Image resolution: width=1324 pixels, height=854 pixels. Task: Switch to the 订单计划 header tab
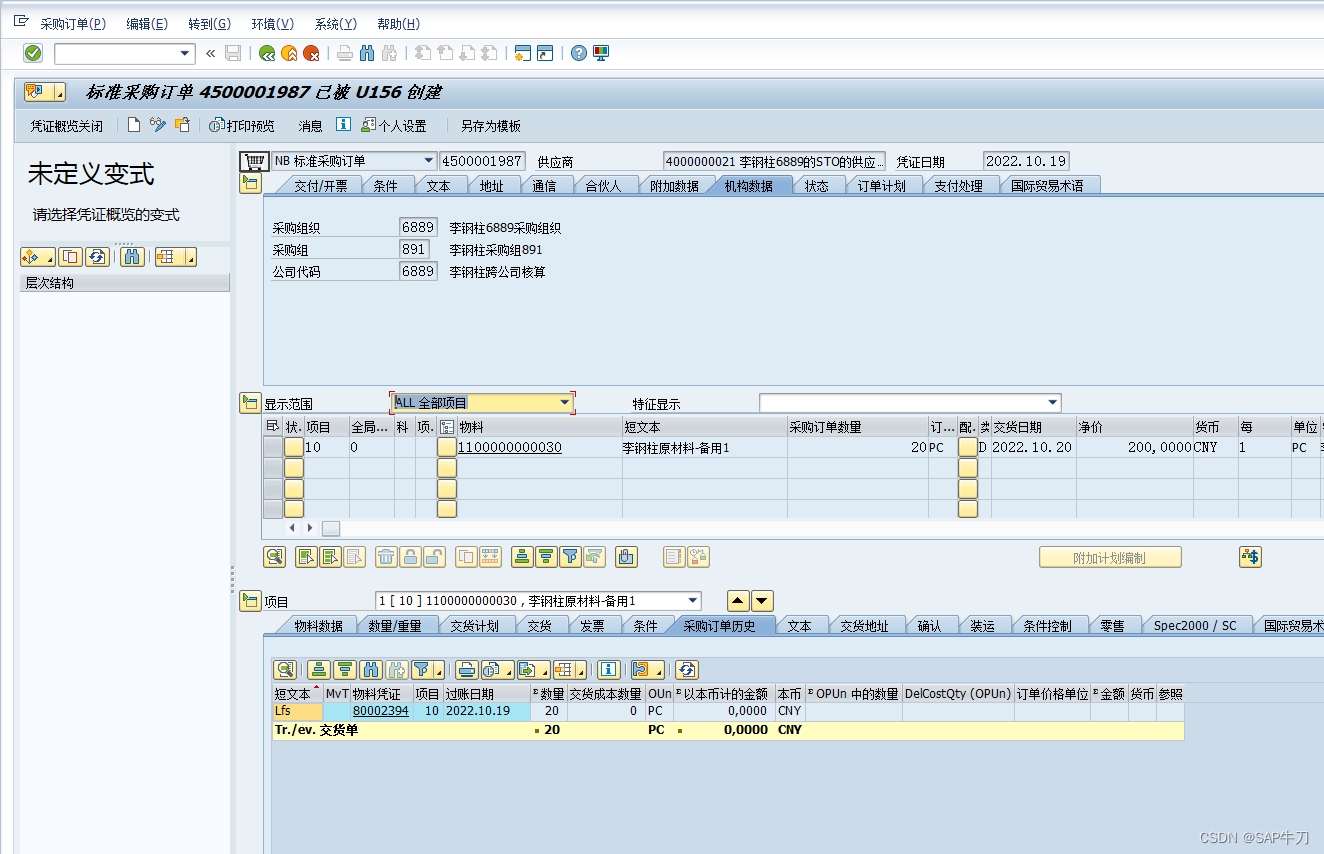pos(881,186)
